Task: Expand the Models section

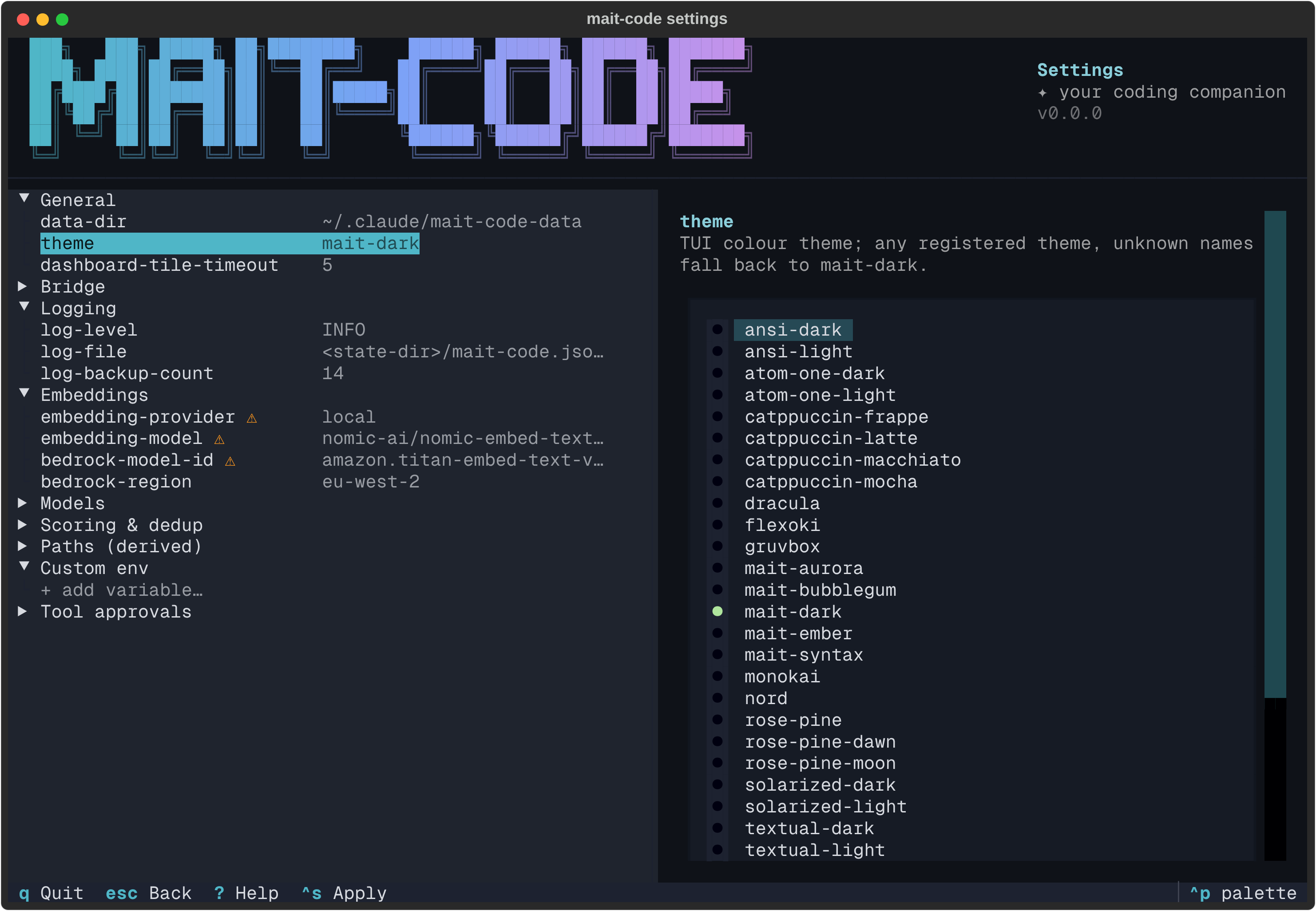Action: pos(23,503)
